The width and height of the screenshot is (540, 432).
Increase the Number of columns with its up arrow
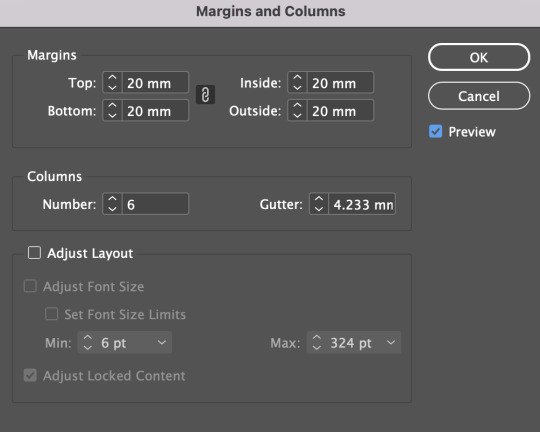tap(112, 199)
